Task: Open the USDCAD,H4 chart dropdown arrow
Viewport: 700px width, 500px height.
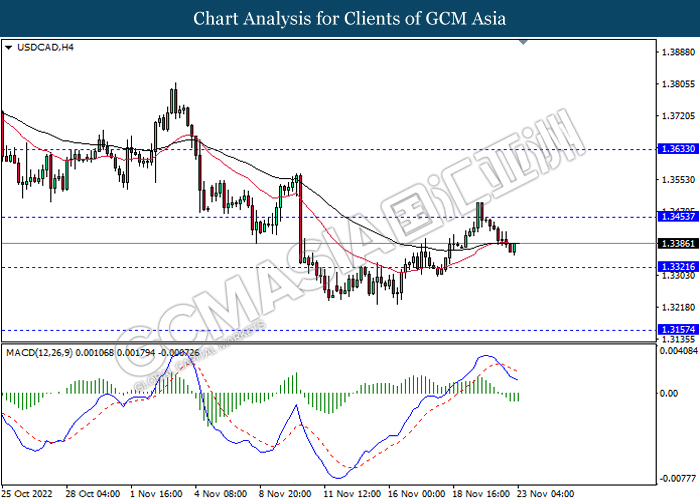Action: [x=8, y=47]
